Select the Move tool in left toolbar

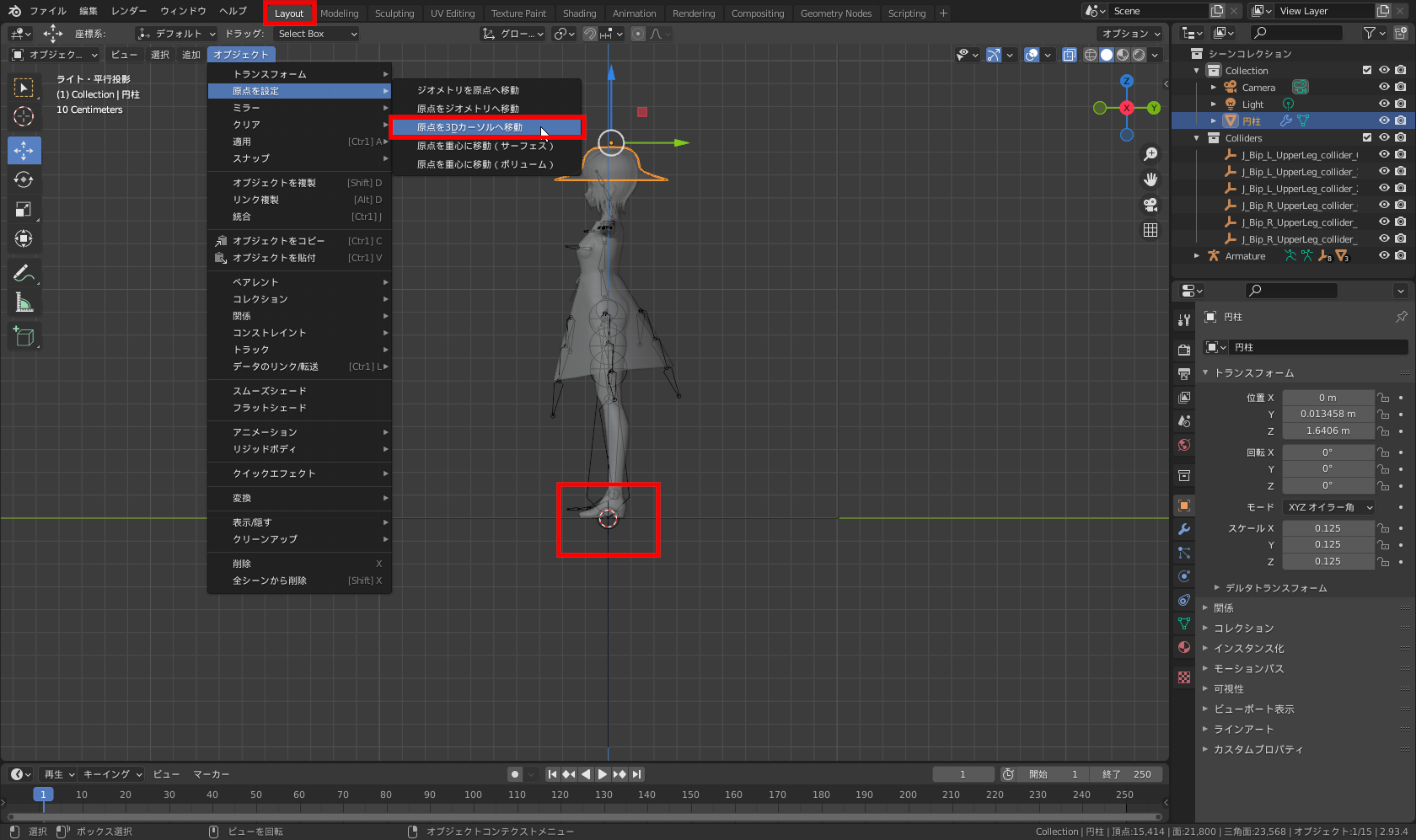tap(24, 151)
